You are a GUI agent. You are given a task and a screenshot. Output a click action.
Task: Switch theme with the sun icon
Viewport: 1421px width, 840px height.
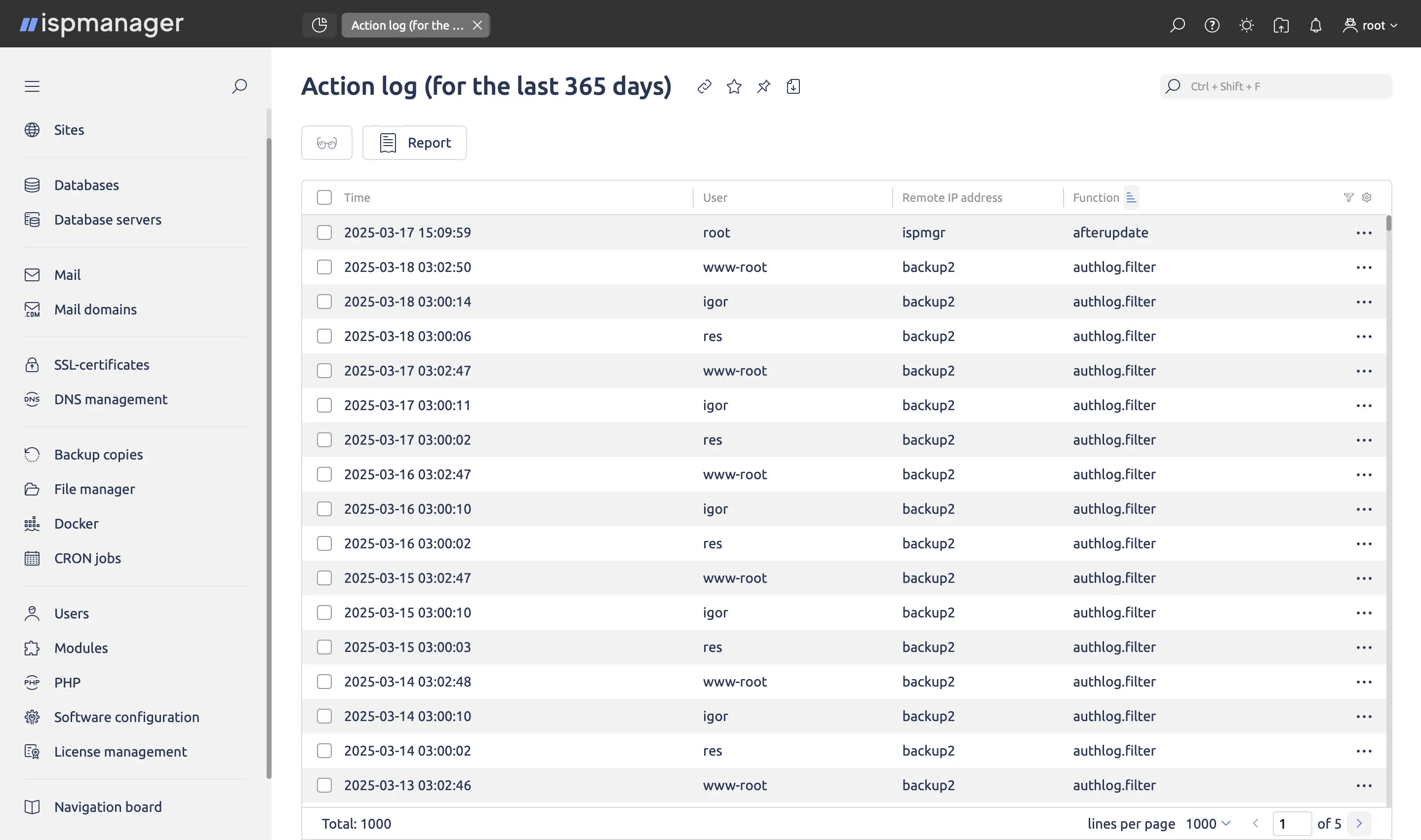[1247, 25]
